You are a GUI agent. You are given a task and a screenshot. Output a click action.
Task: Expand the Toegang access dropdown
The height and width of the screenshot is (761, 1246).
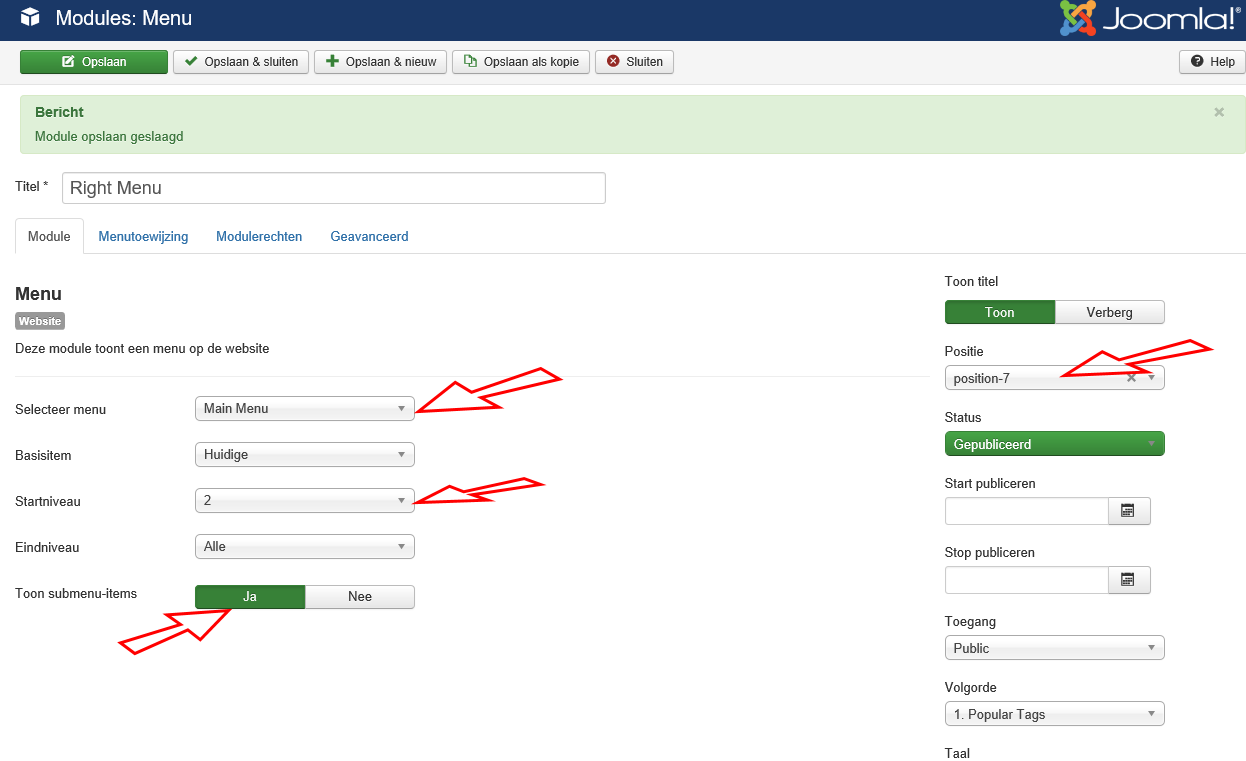1054,648
